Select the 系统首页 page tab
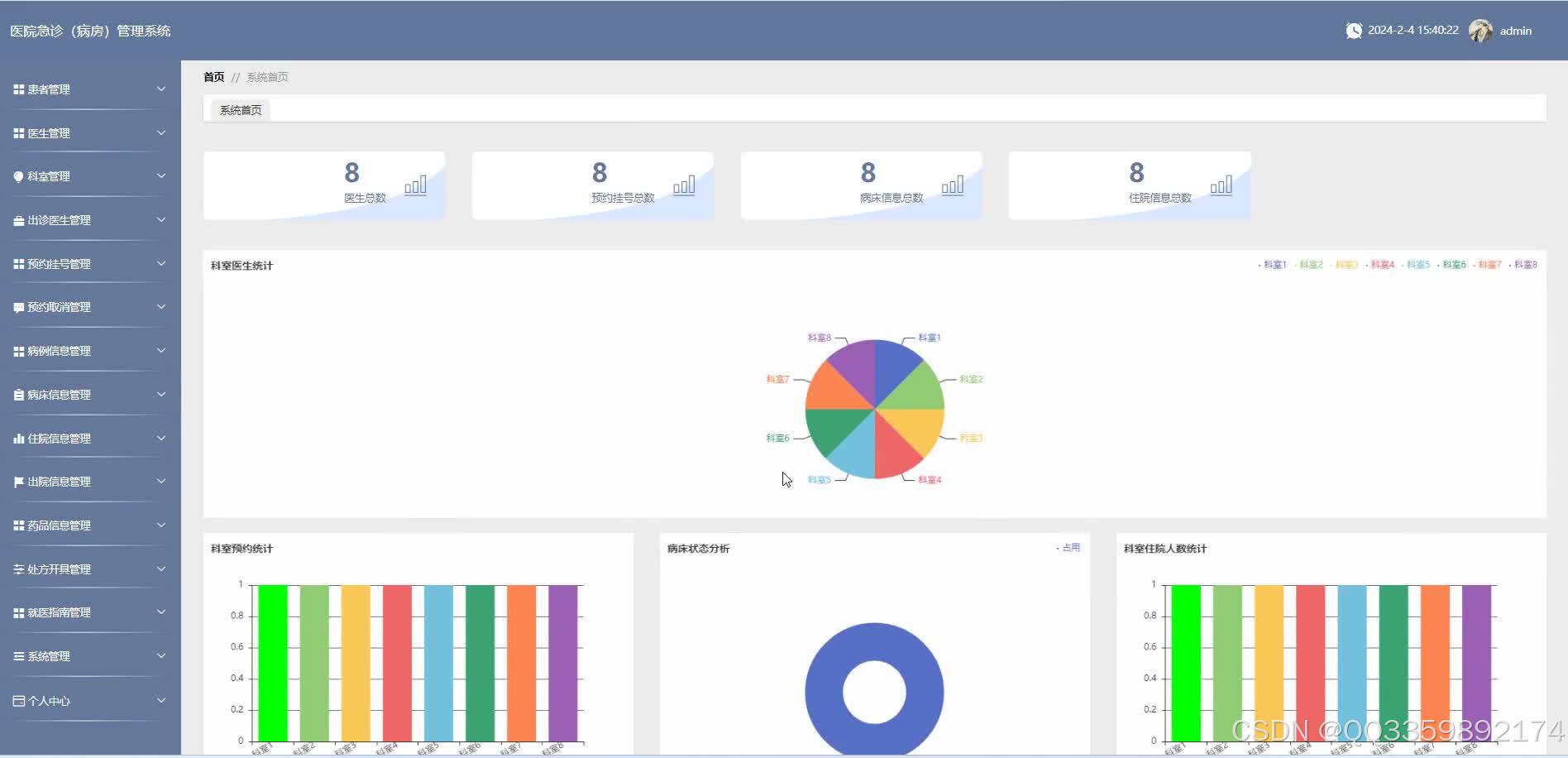The width and height of the screenshot is (1568, 758). 241,110
